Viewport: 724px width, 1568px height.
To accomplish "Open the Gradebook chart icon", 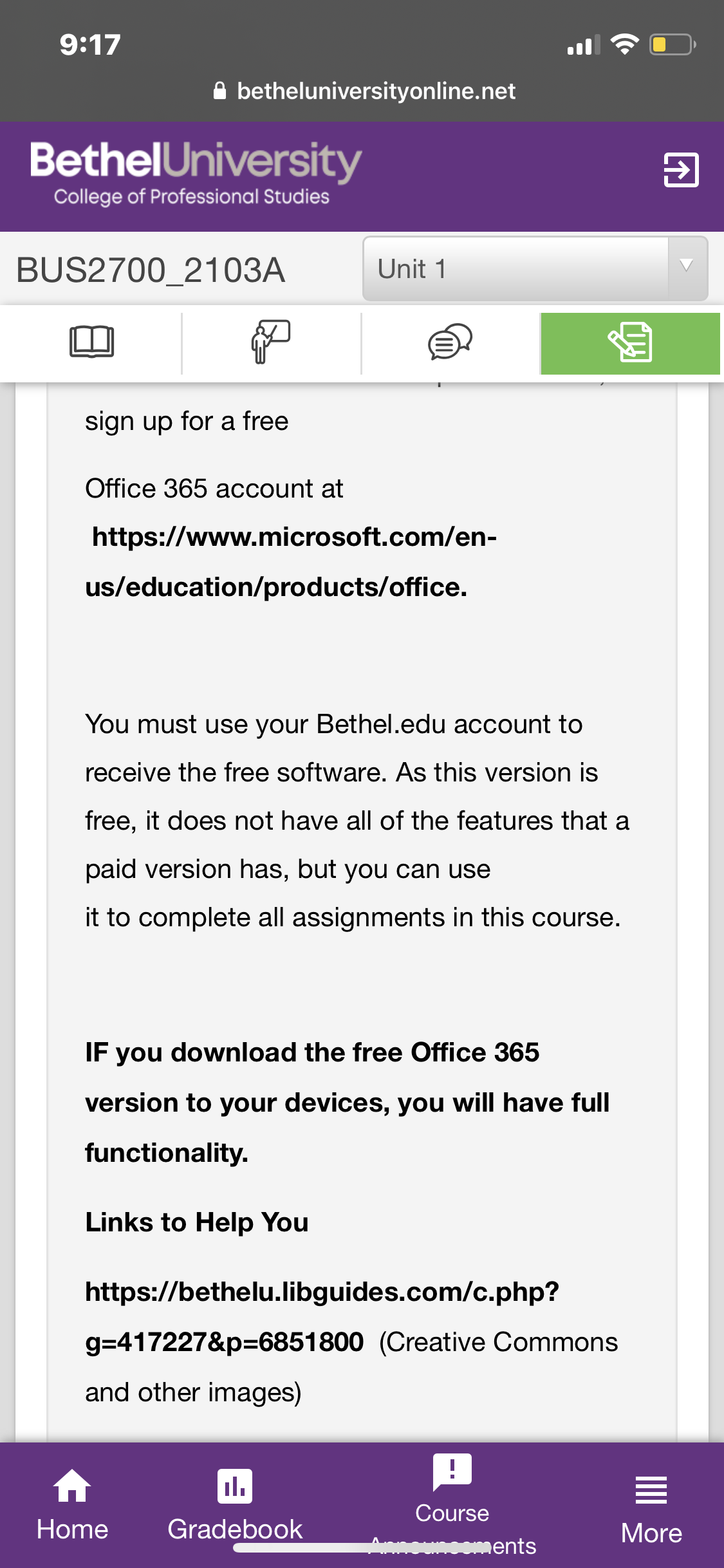I will (x=235, y=1486).
